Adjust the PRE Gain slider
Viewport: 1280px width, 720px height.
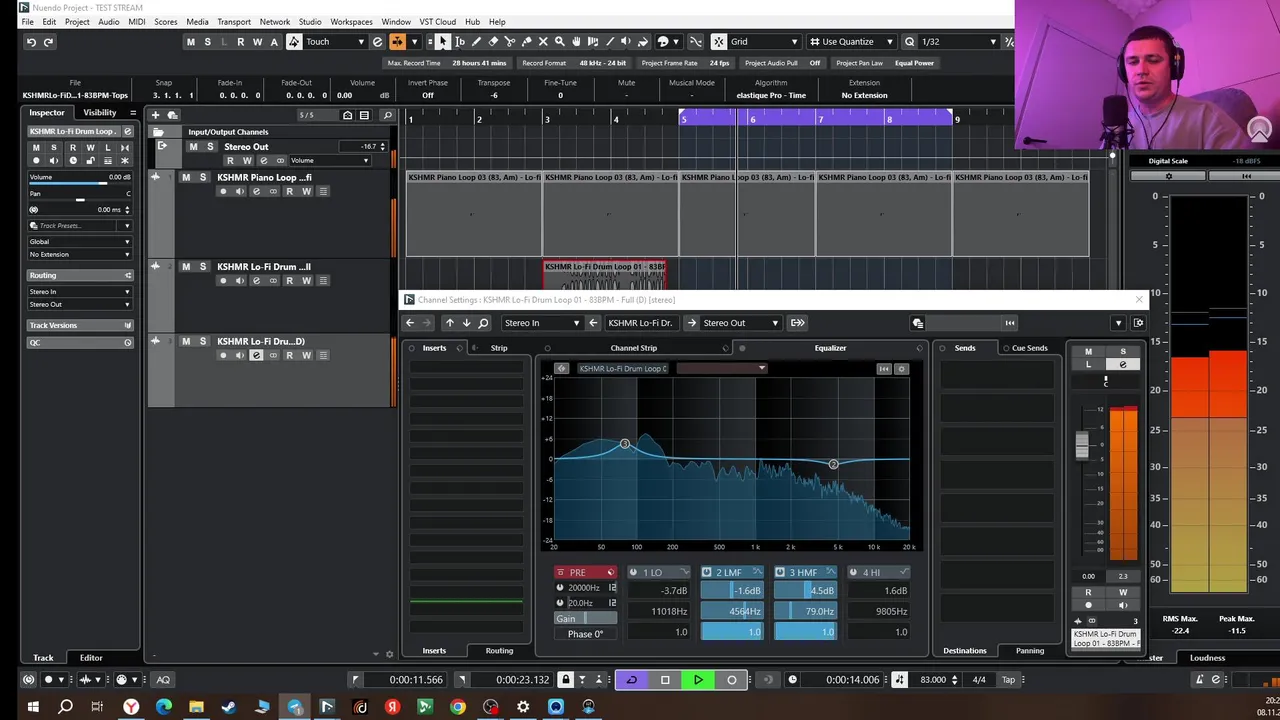[x=586, y=619]
